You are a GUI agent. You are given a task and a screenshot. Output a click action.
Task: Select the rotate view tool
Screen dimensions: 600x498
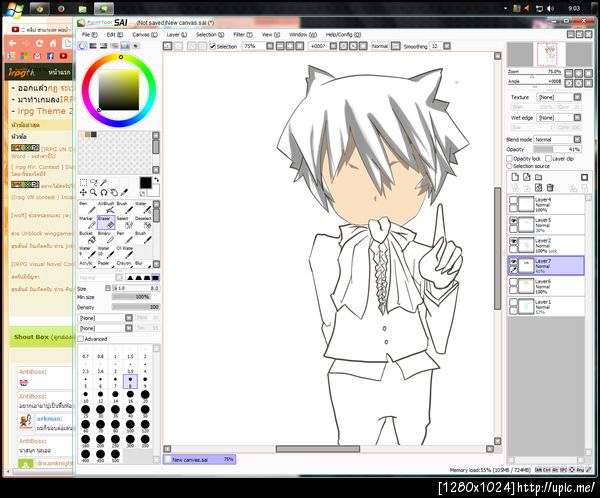(x=104, y=192)
